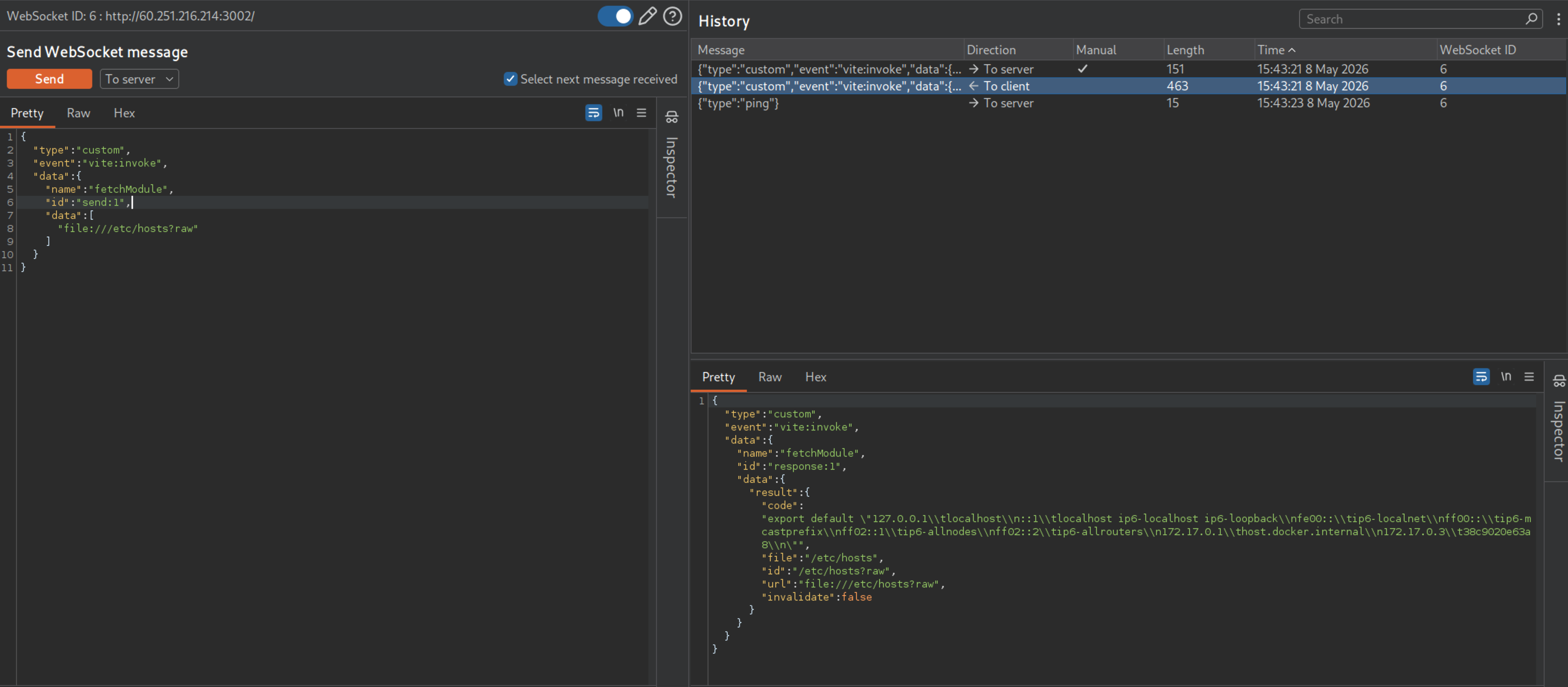Toggle word wrap in history response viewer
1568x687 pixels.
click(1481, 376)
